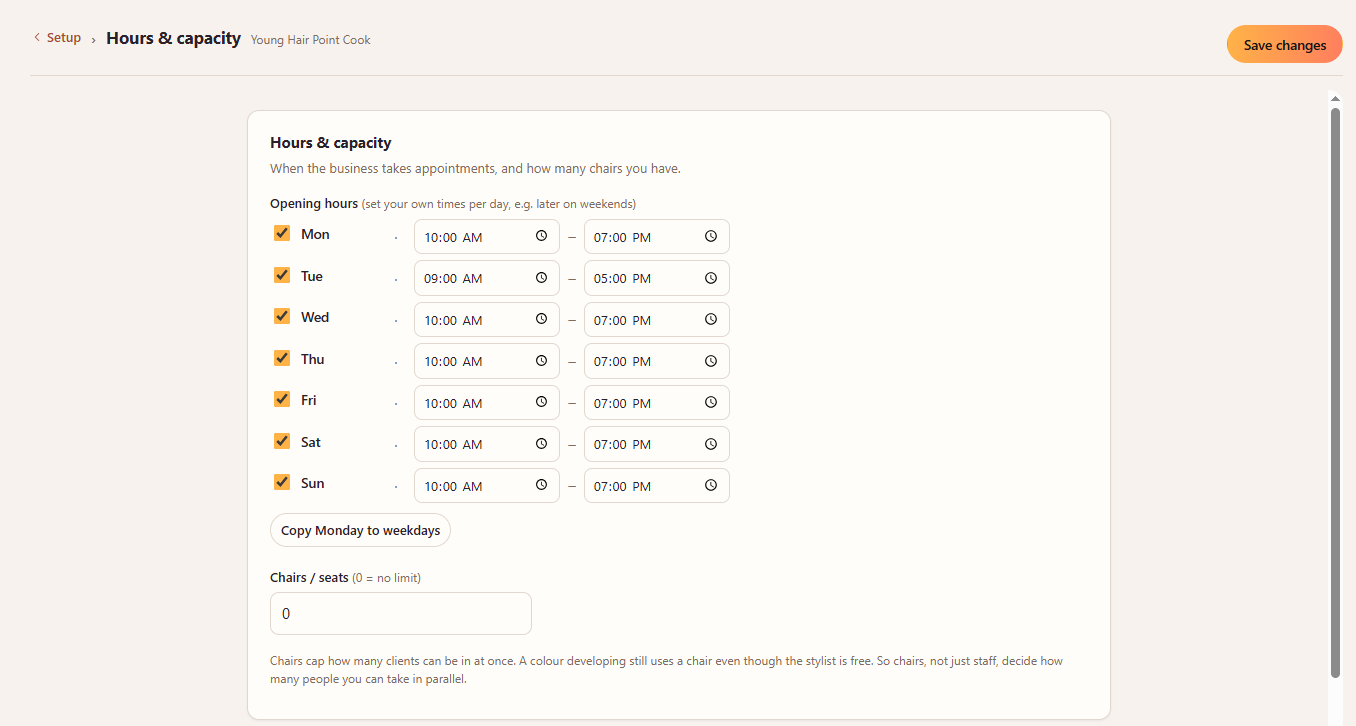
Task: Open the Tuesday opening time clock picker
Action: pos(541,278)
